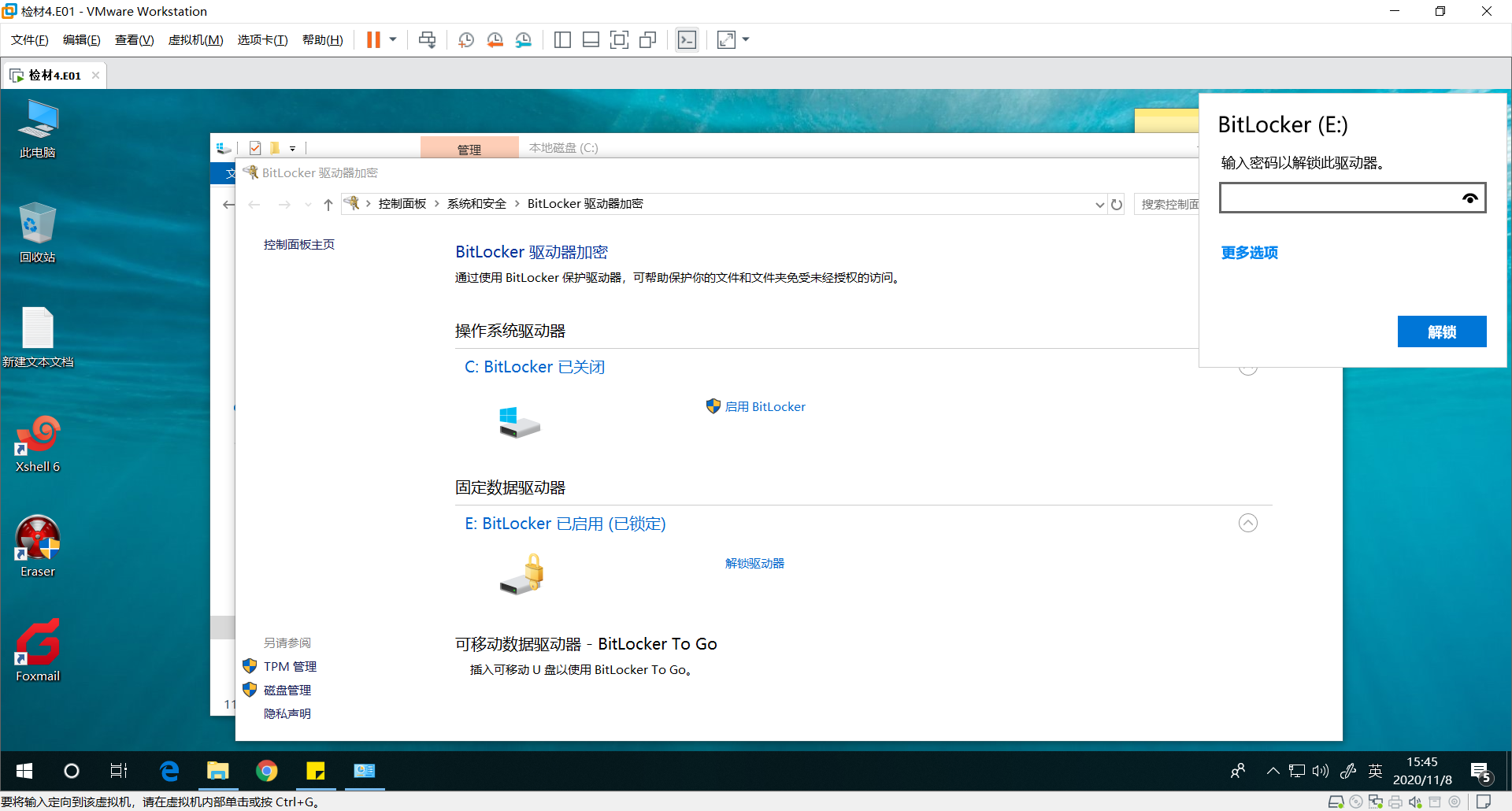Open File Explorer from the taskbar

click(x=218, y=772)
